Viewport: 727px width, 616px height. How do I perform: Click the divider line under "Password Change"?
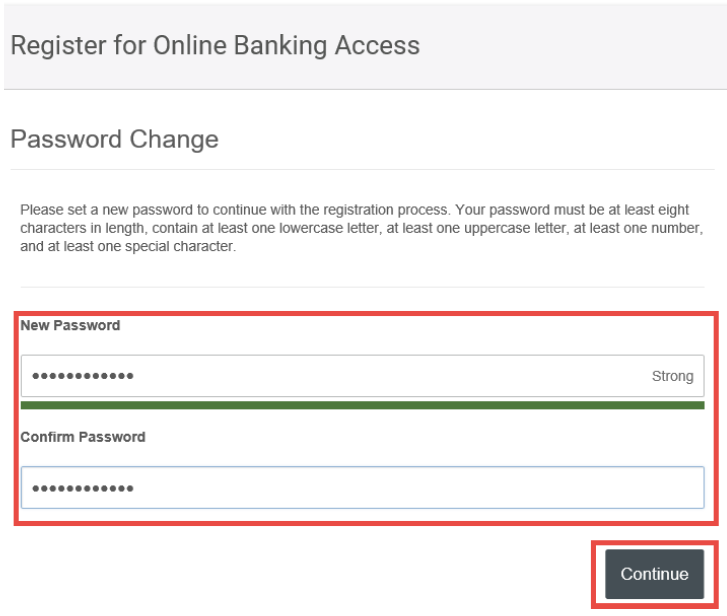(362, 169)
